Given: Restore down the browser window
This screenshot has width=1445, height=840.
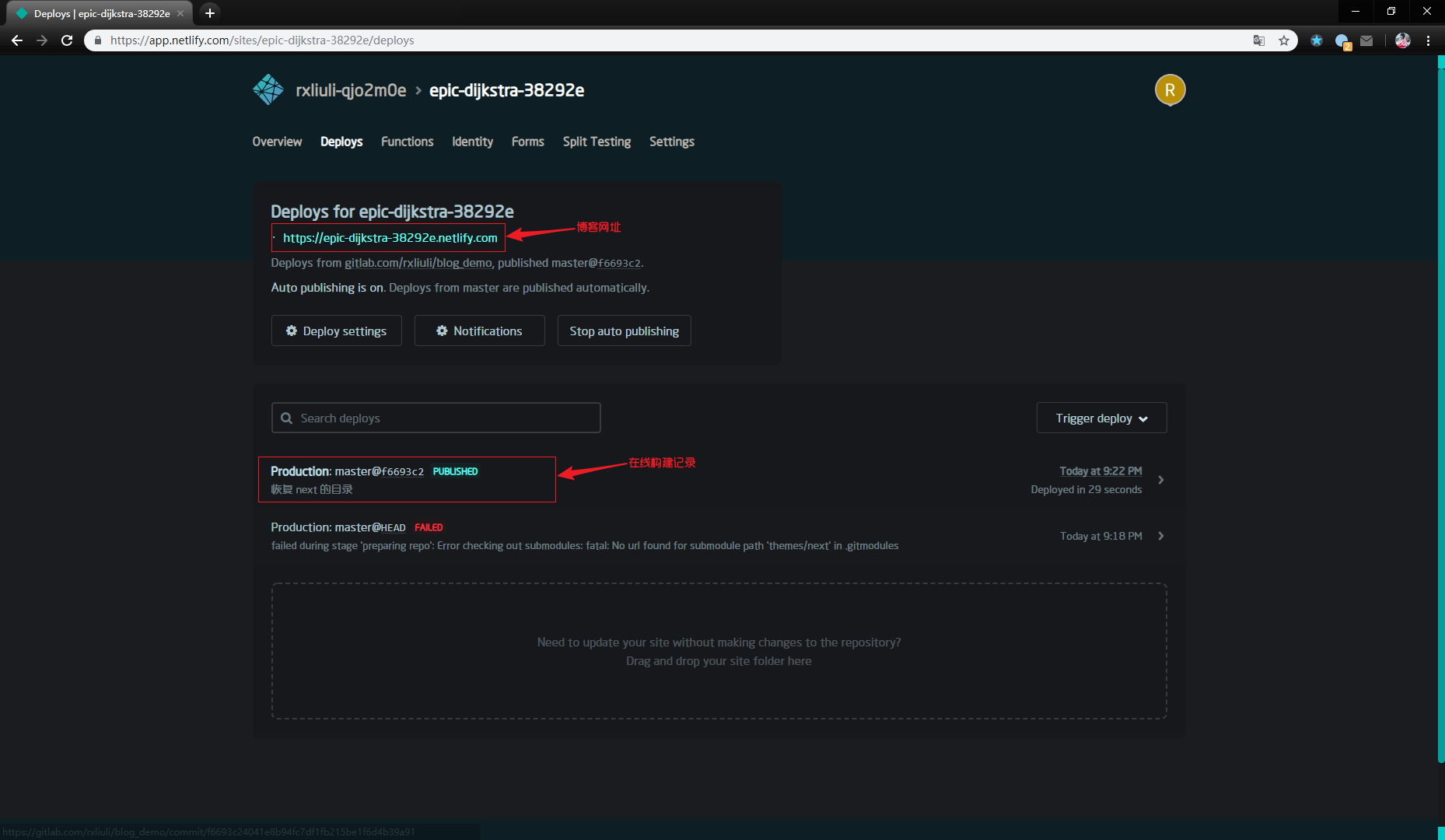Looking at the screenshot, I should (x=1391, y=12).
